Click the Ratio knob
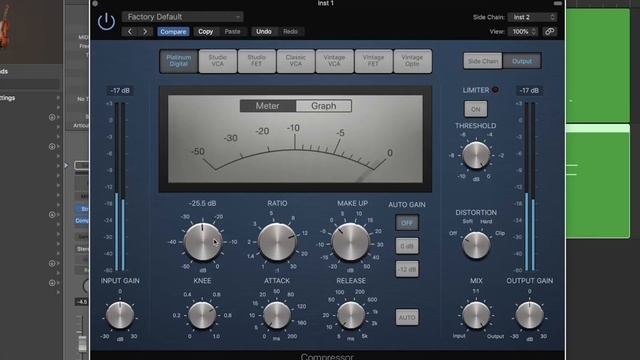 277,242
